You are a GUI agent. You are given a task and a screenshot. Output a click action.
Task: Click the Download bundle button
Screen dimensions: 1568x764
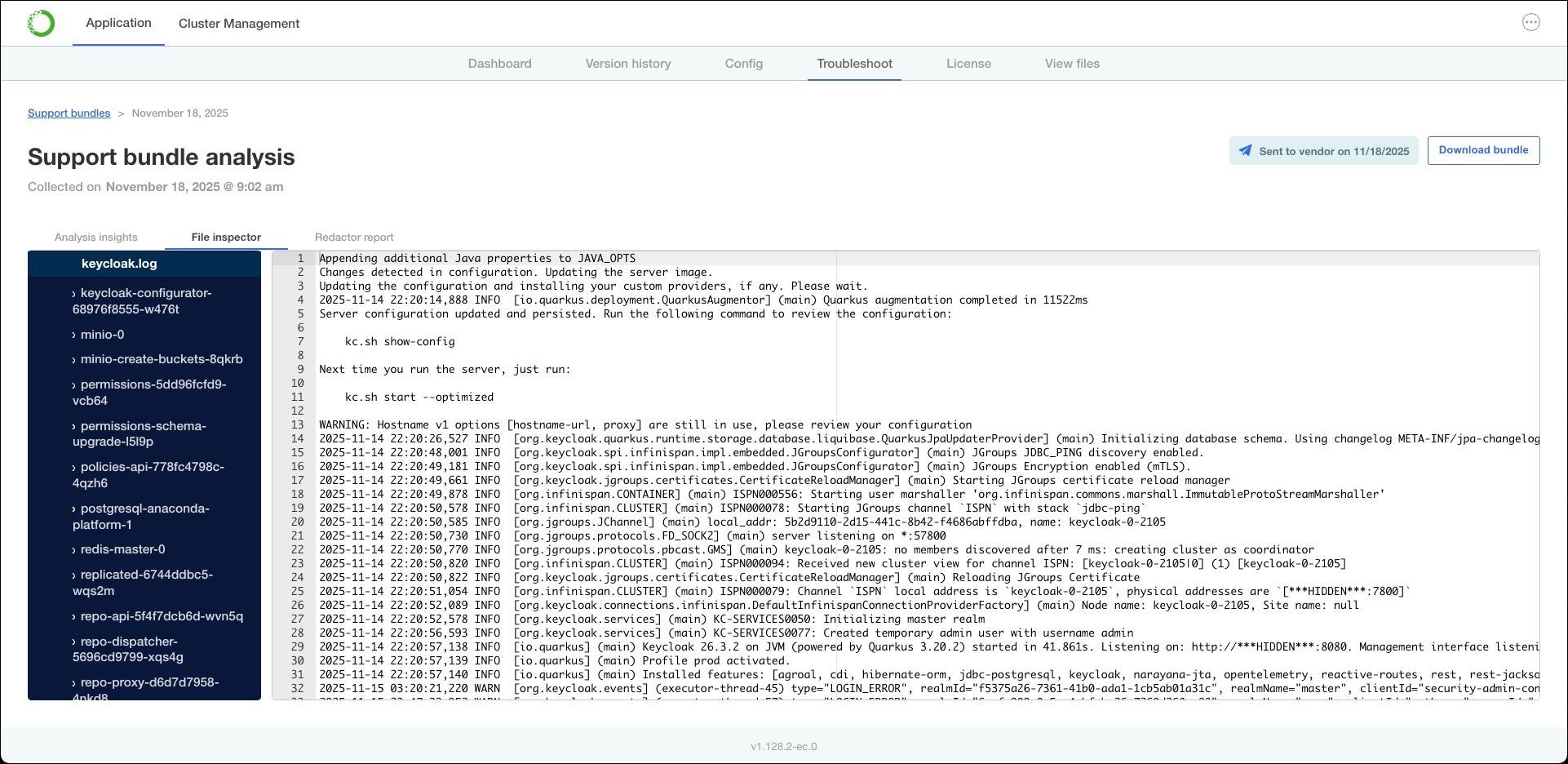1483,150
